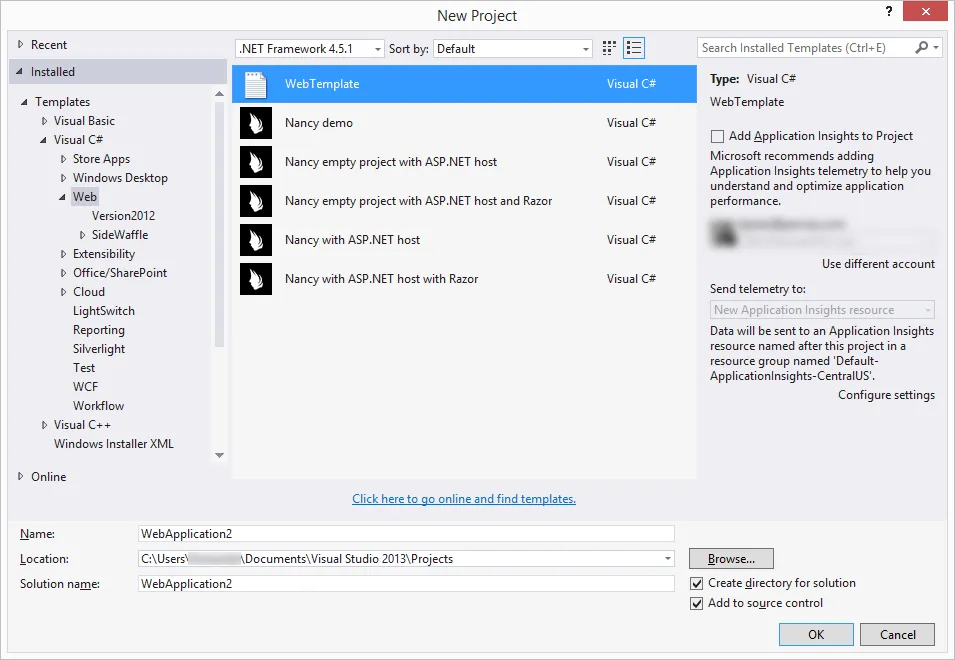Click the search magnifier icon

click(x=922, y=47)
